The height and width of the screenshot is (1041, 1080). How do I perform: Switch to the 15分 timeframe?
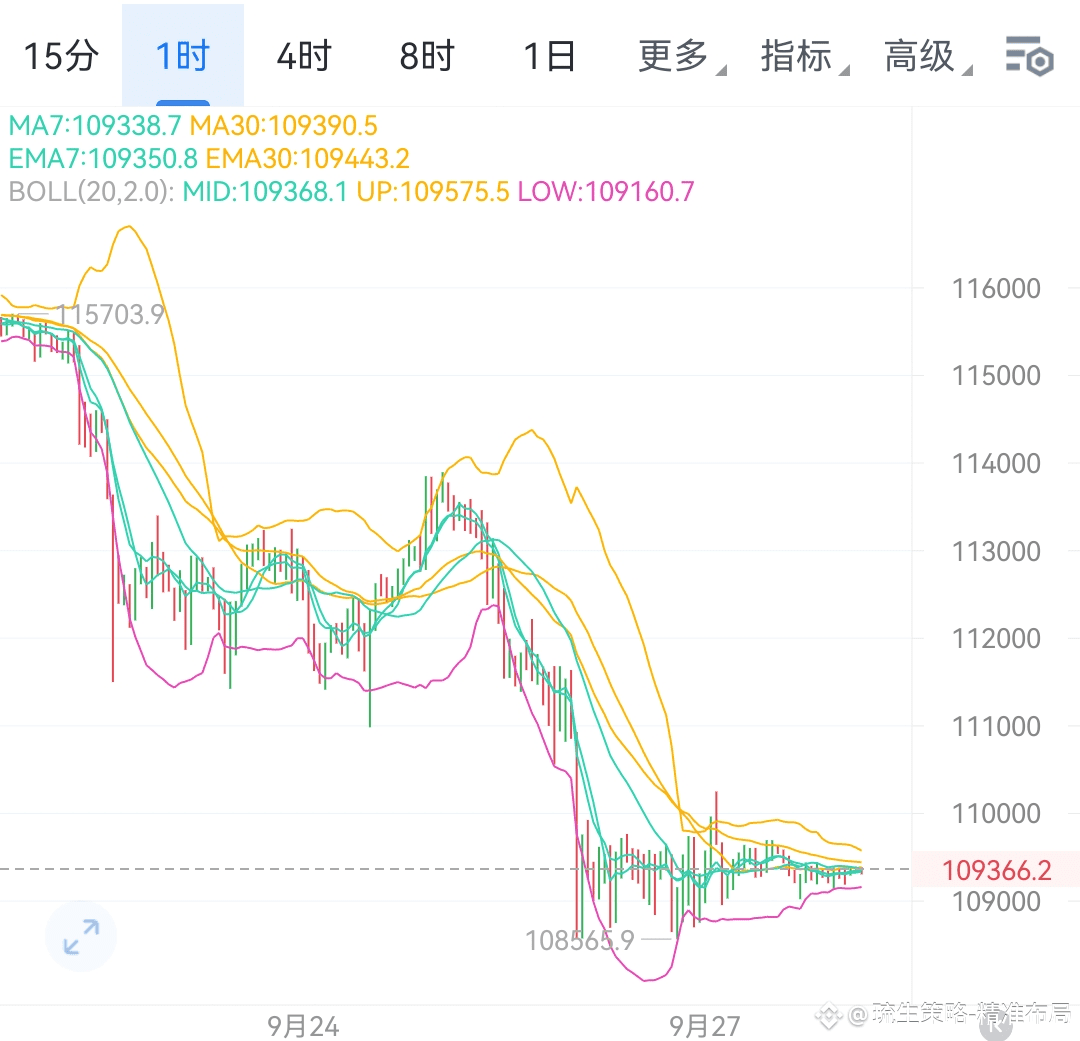(x=61, y=56)
